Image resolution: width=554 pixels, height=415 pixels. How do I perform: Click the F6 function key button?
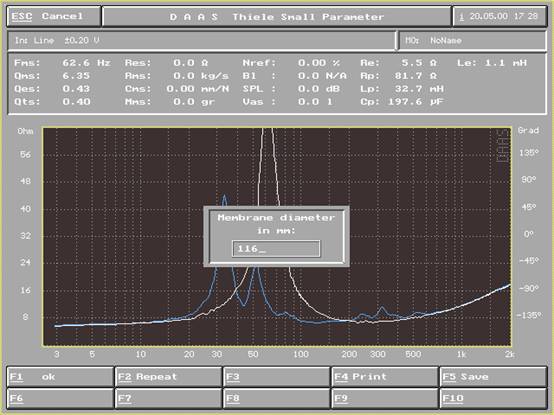click(60, 399)
